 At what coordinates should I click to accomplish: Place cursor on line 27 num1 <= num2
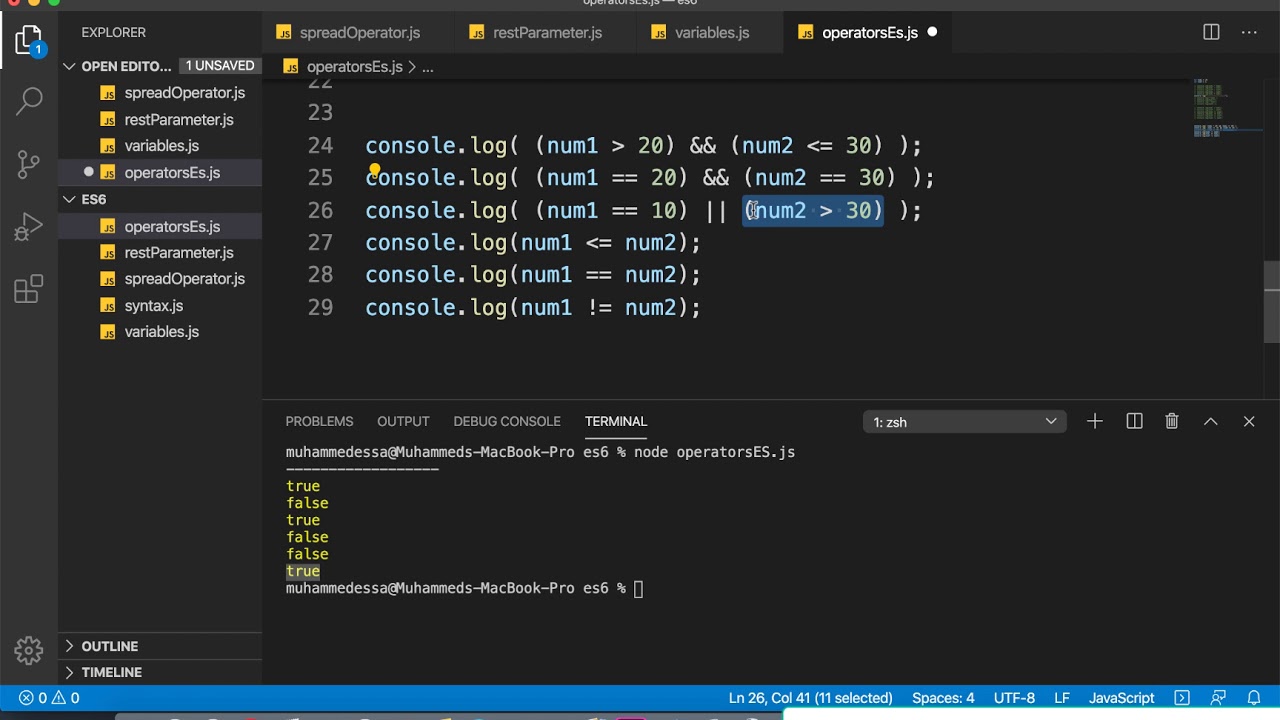pyautogui.click(x=598, y=243)
